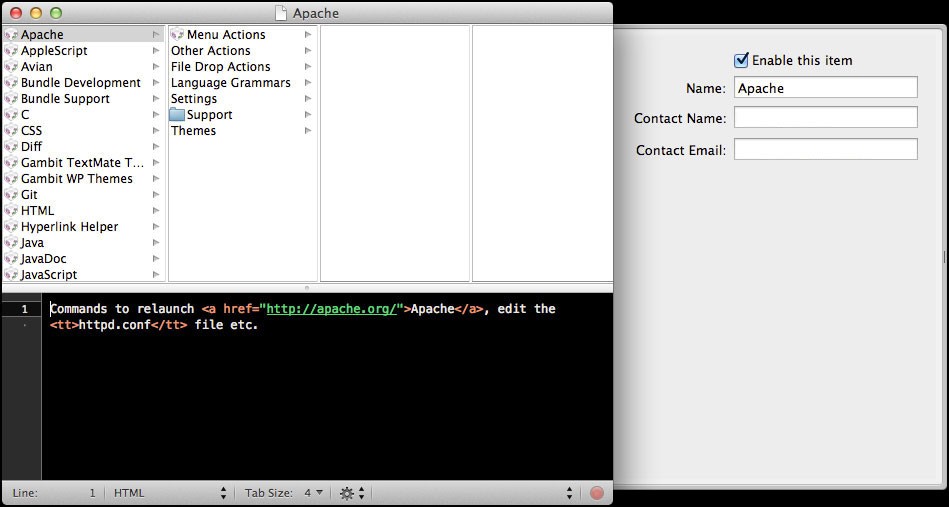Expand the Support folder arrow
The width and height of the screenshot is (949, 507).
308,115
